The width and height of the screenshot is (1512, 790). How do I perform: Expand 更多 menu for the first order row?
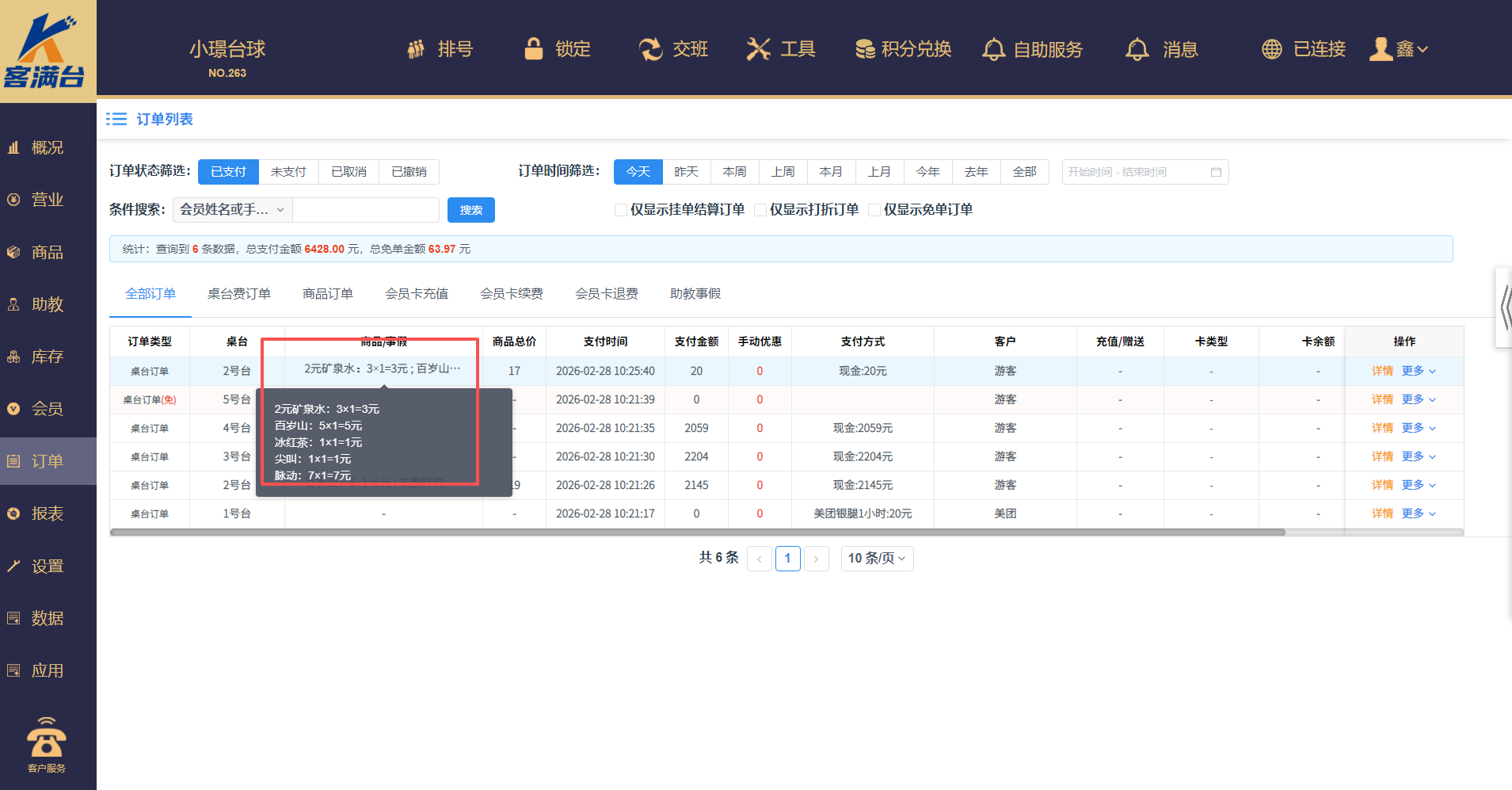[1418, 371]
